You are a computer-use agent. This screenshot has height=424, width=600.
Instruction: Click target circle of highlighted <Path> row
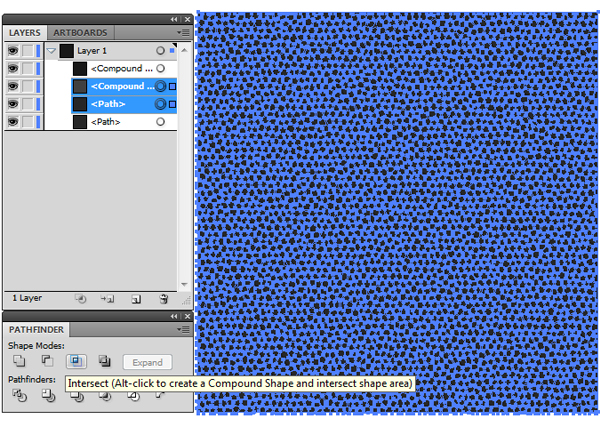(x=161, y=104)
